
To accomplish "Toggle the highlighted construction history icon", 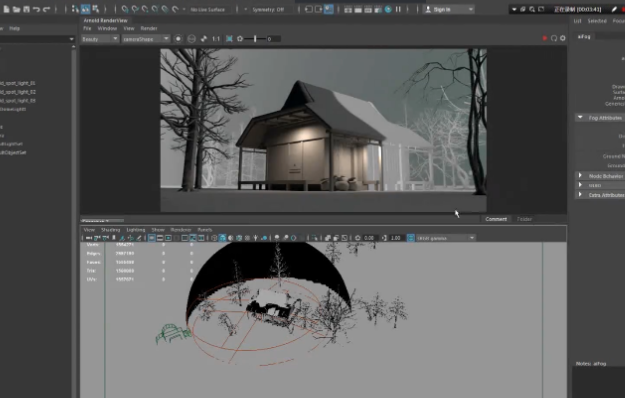I will click(x=328, y=9).
